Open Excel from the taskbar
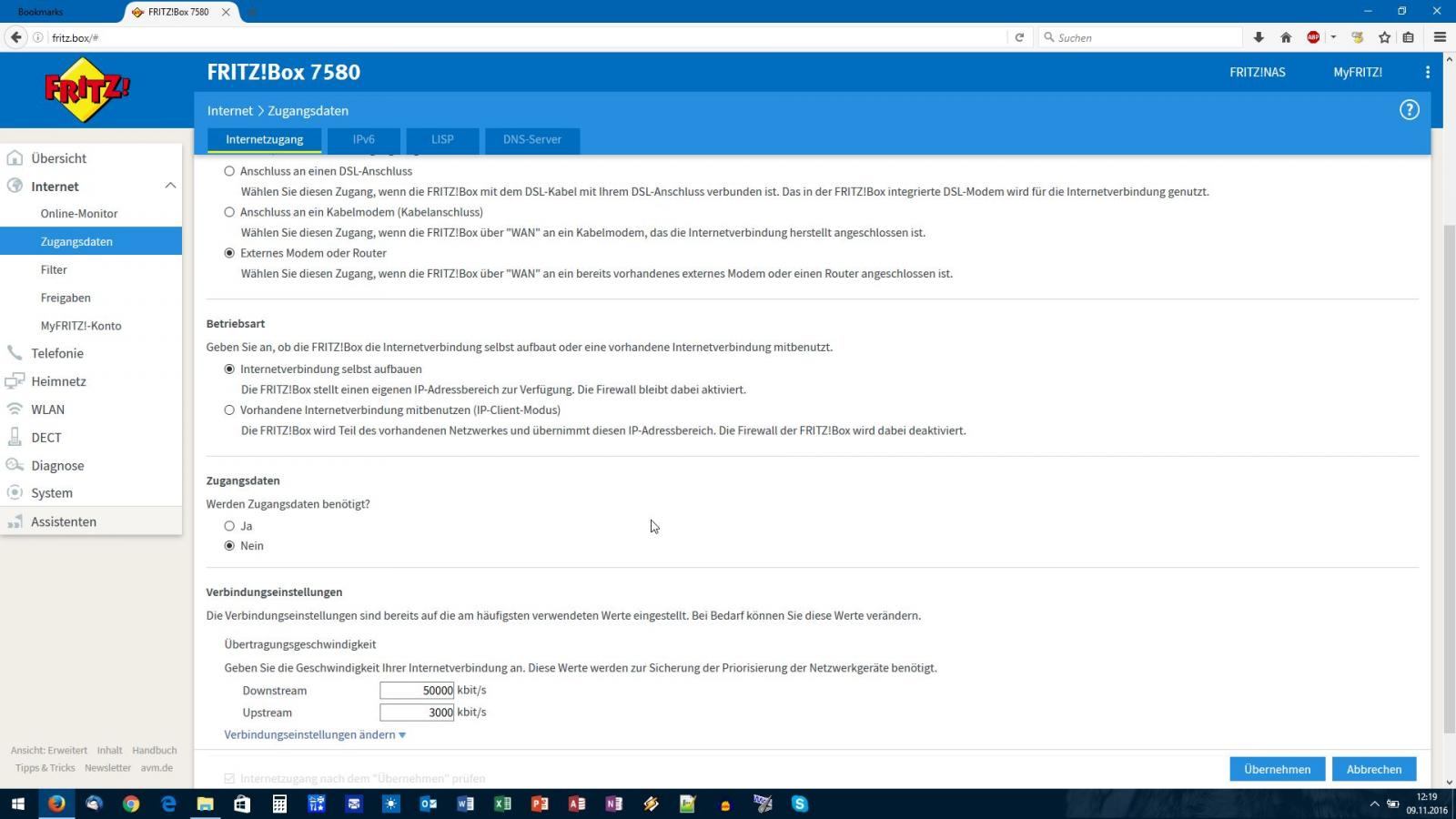 click(502, 804)
